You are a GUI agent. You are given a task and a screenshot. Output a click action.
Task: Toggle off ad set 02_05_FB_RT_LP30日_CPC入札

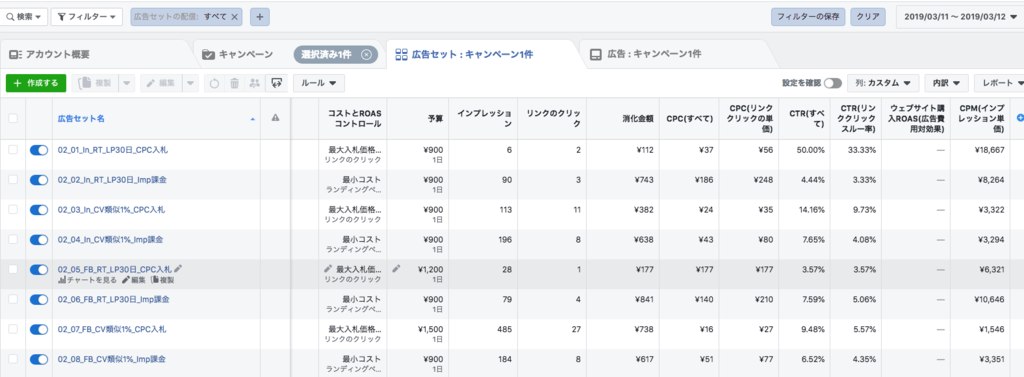click(39, 269)
